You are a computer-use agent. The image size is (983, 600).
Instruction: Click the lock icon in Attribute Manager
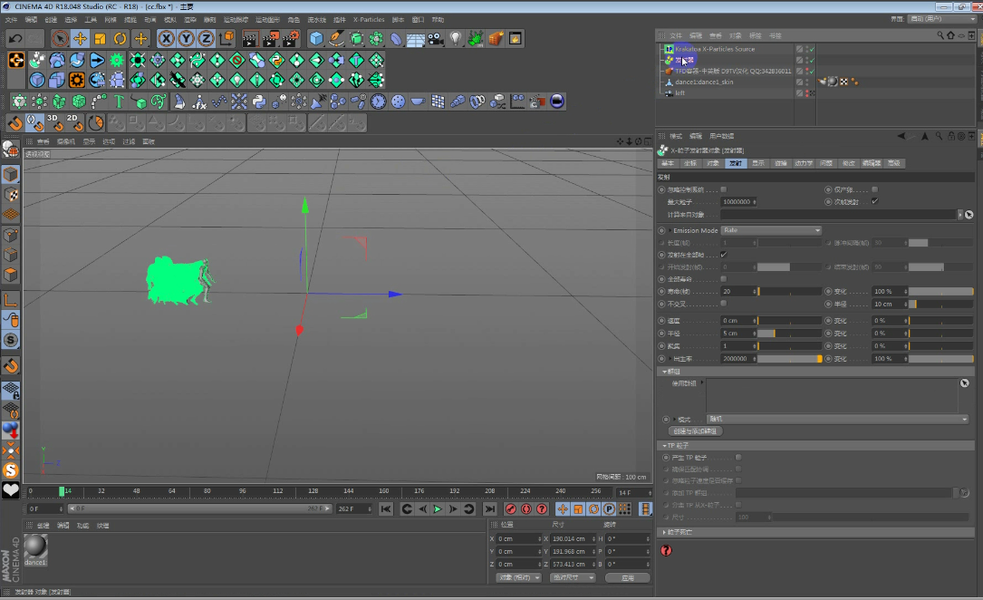tap(951, 136)
